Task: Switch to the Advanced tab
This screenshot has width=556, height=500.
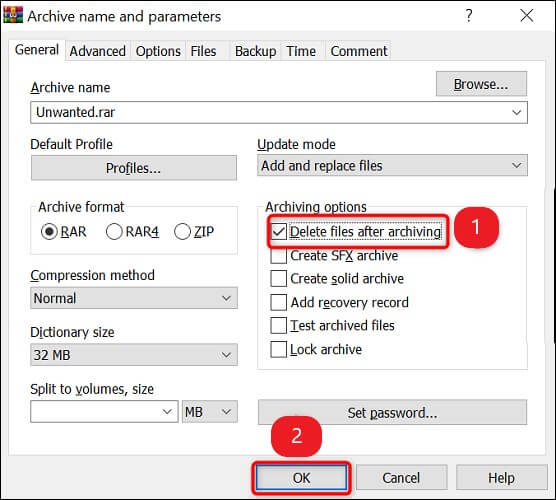Action: (98, 51)
